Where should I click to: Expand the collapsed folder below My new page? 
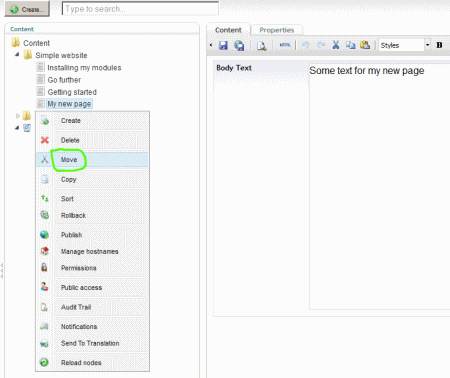18,116
